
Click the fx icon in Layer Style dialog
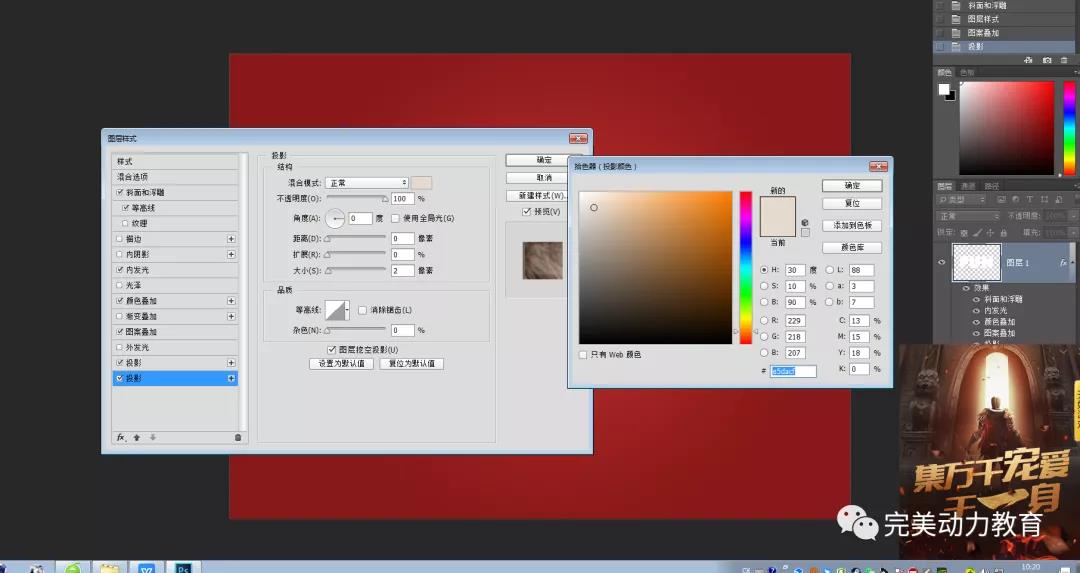(x=120, y=437)
